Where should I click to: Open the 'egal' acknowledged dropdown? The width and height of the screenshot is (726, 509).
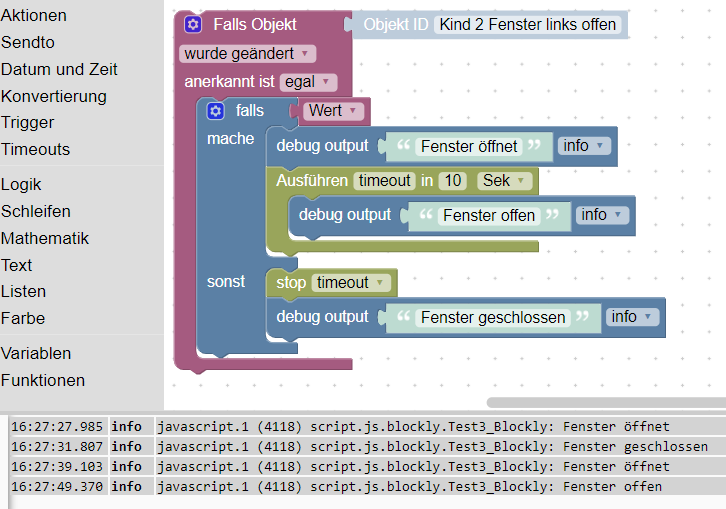308,82
